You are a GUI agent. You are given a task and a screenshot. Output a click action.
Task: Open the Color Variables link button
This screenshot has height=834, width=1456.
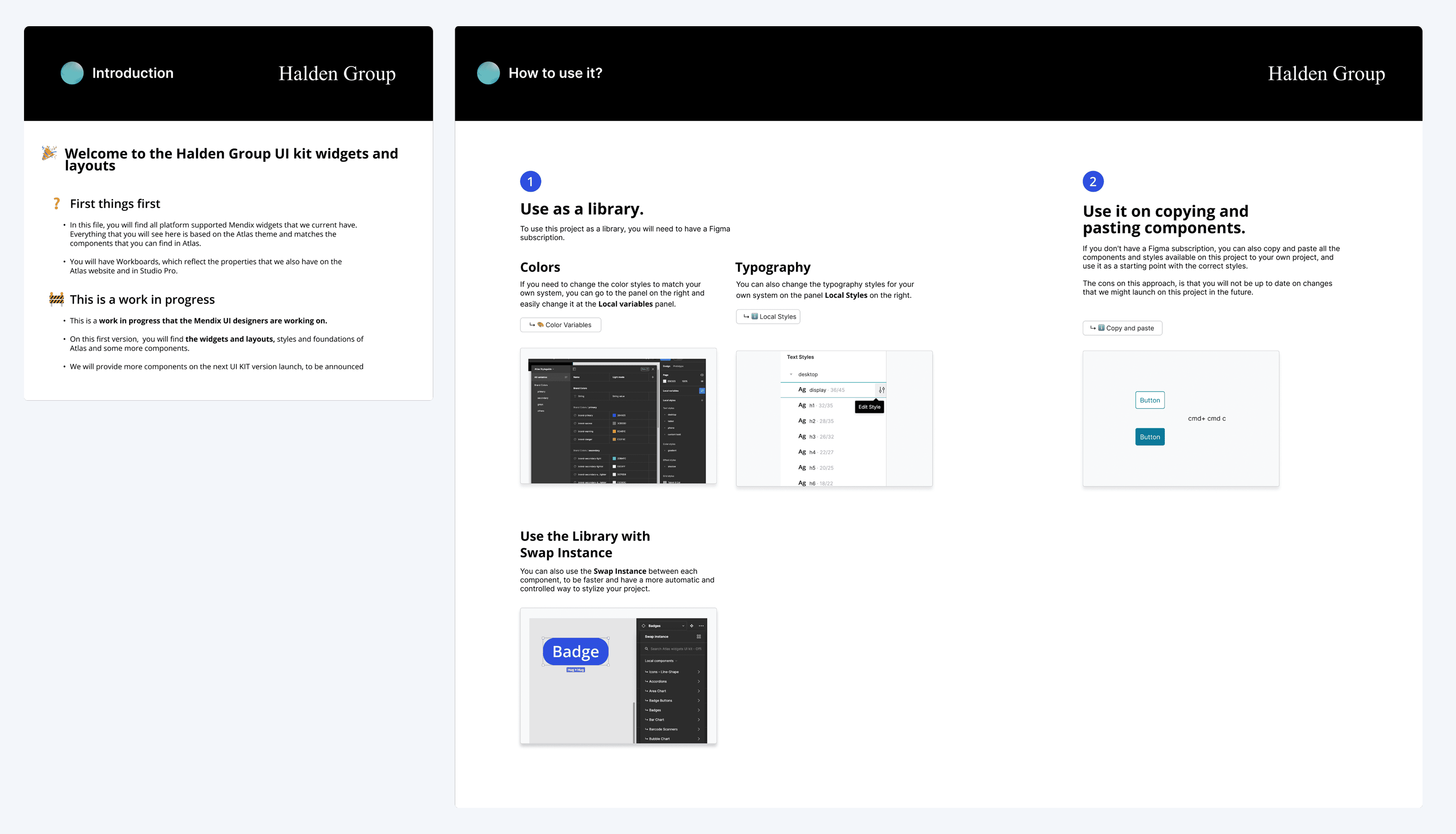coord(561,325)
